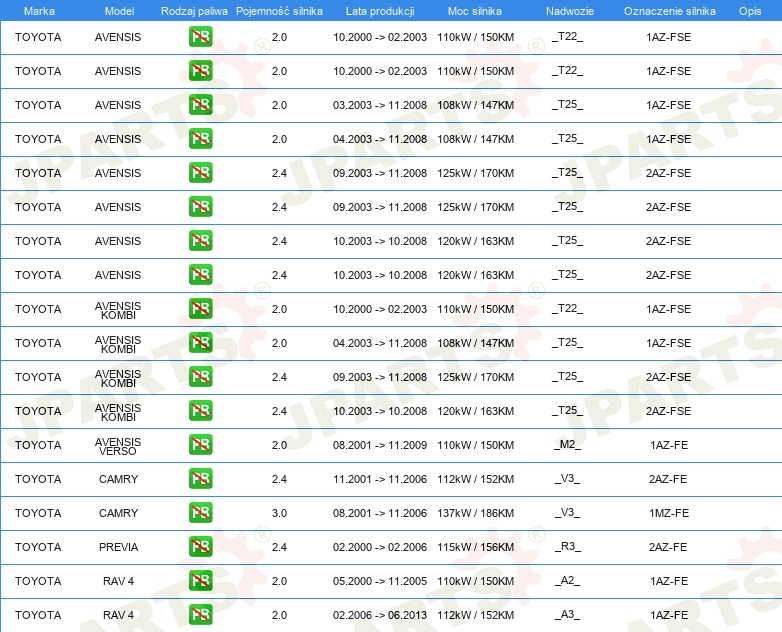Click the '115kW / 156KM' power cell
Screen dimensions: 782x632
475,547
